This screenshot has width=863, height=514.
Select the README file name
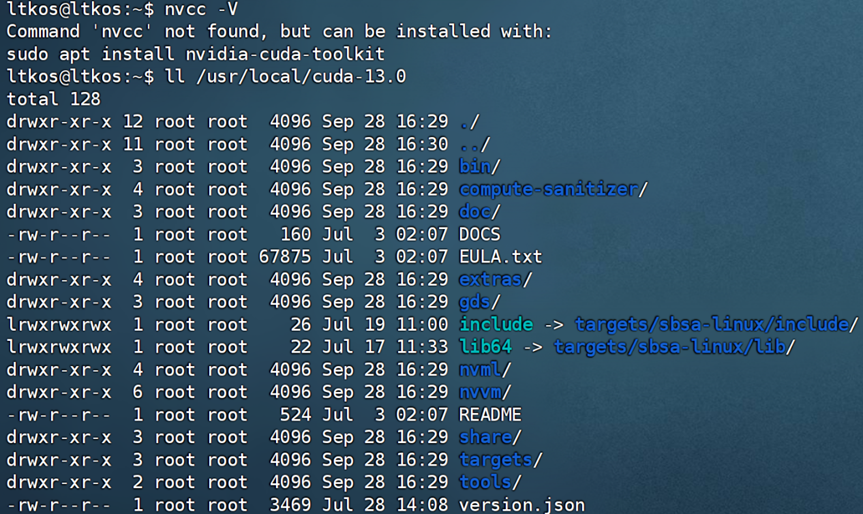490,414
